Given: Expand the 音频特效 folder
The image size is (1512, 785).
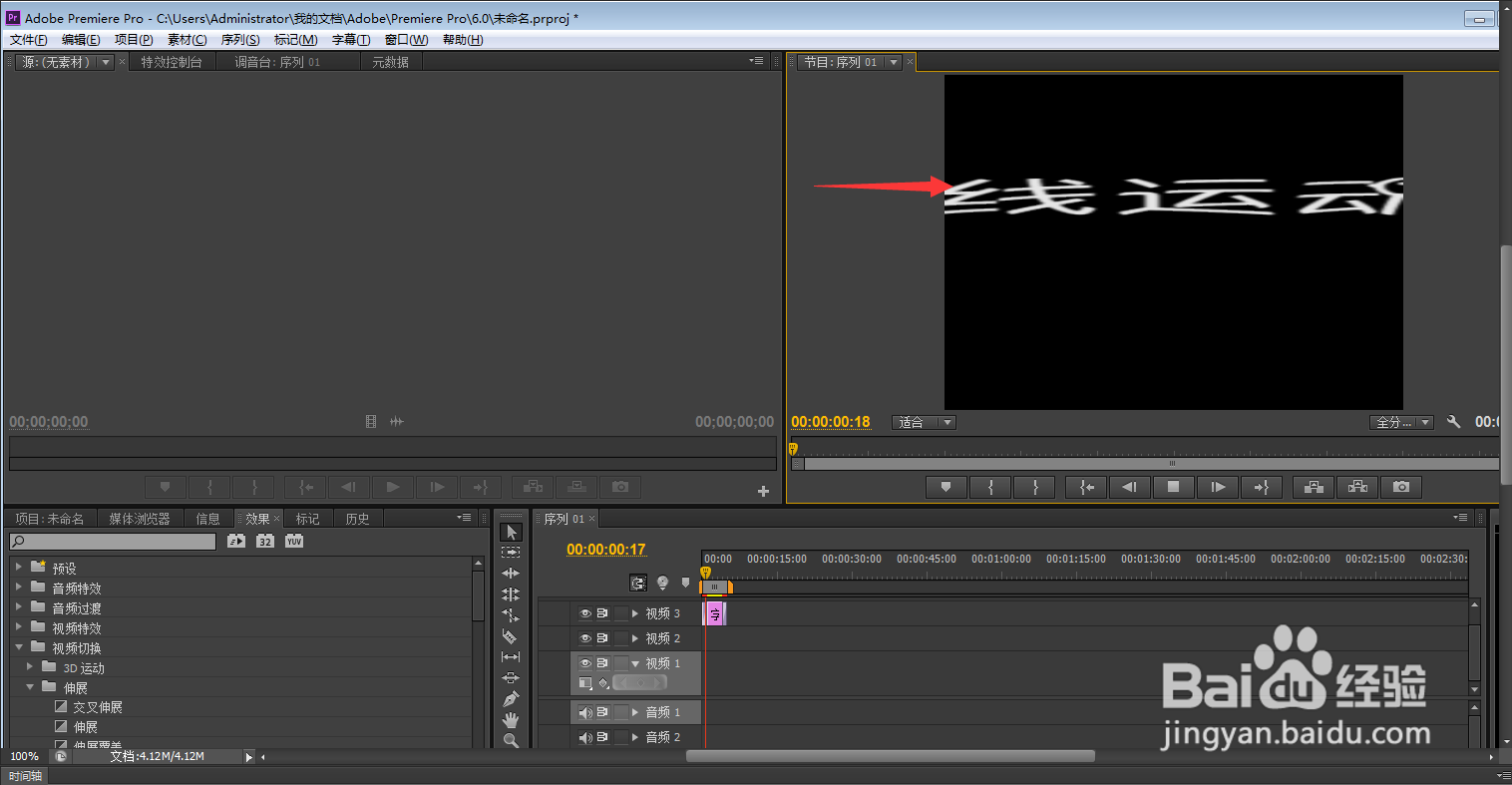Looking at the screenshot, I should pyautogui.click(x=19, y=587).
